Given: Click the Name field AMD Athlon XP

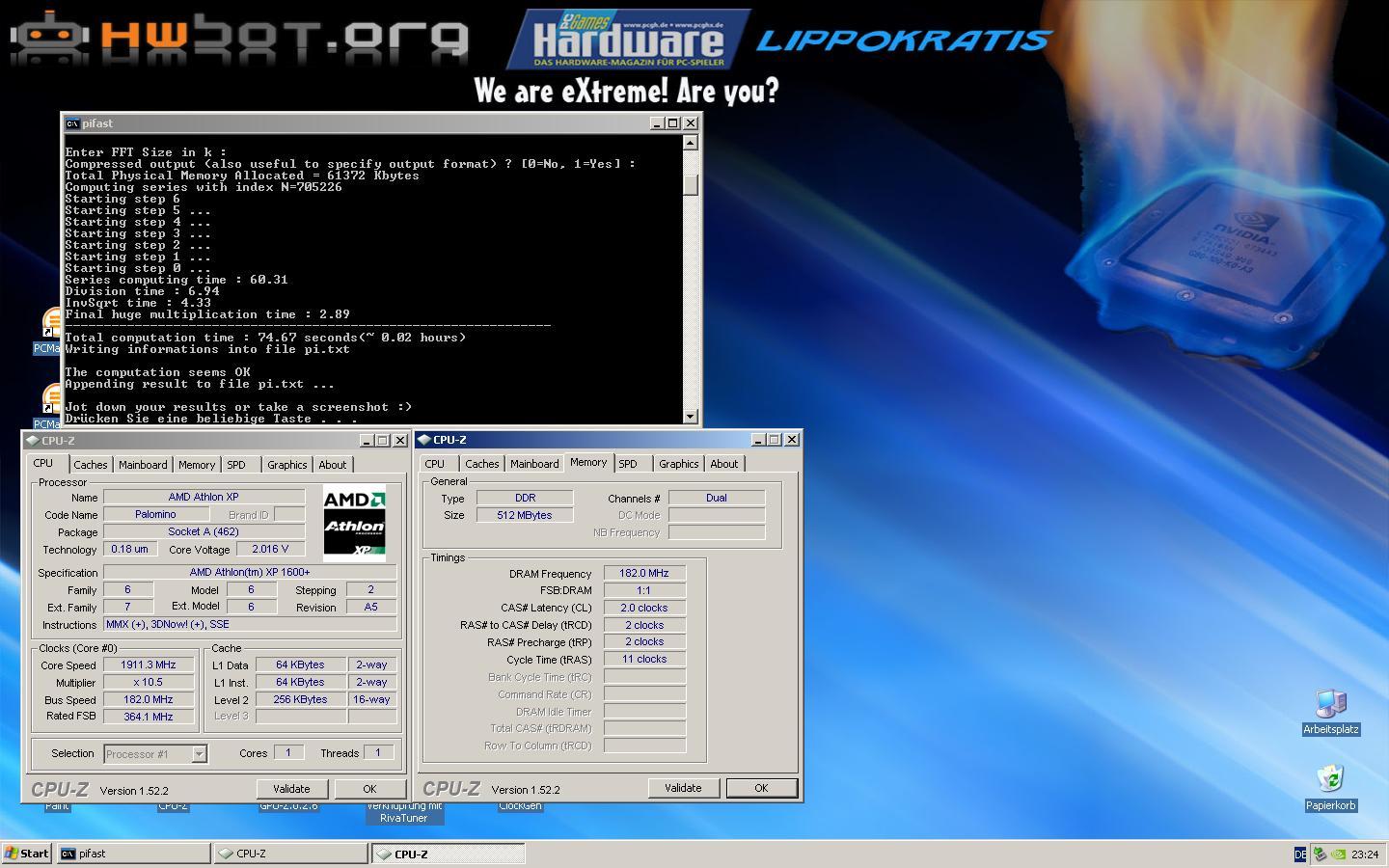Looking at the screenshot, I should (204, 498).
